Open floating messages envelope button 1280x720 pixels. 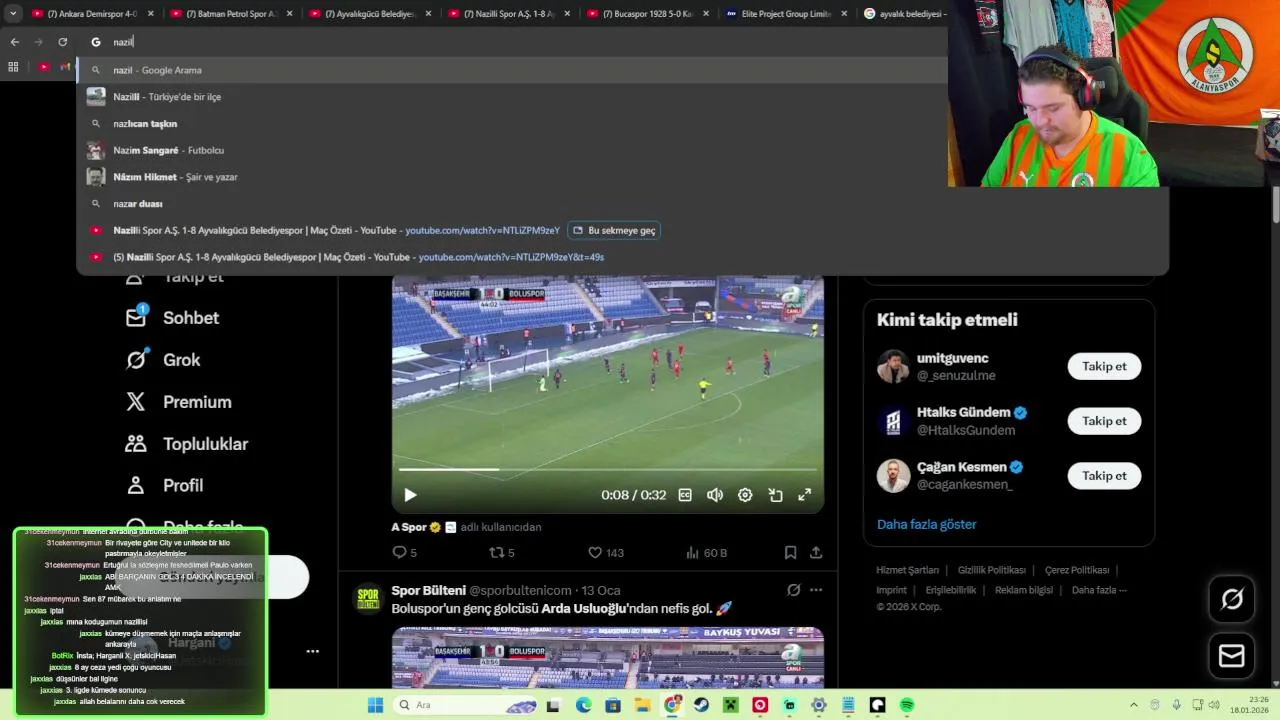pyautogui.click(x=1232, y=656)
